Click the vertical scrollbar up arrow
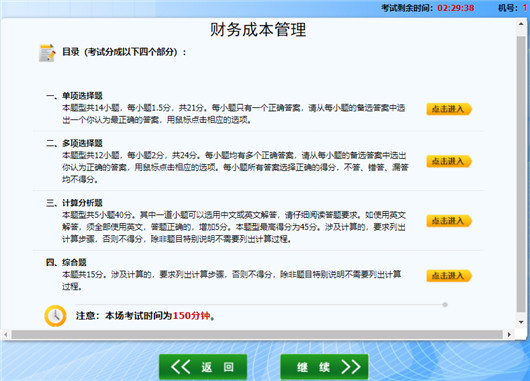Image resolution: width=530 pixels, height=381 pixels. (521, 24)
